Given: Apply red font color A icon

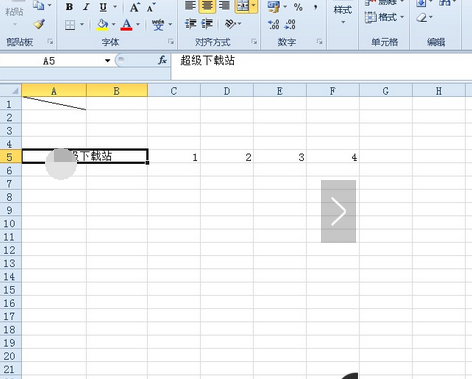Looking at the screenshot, I should [x=126, y=25].
